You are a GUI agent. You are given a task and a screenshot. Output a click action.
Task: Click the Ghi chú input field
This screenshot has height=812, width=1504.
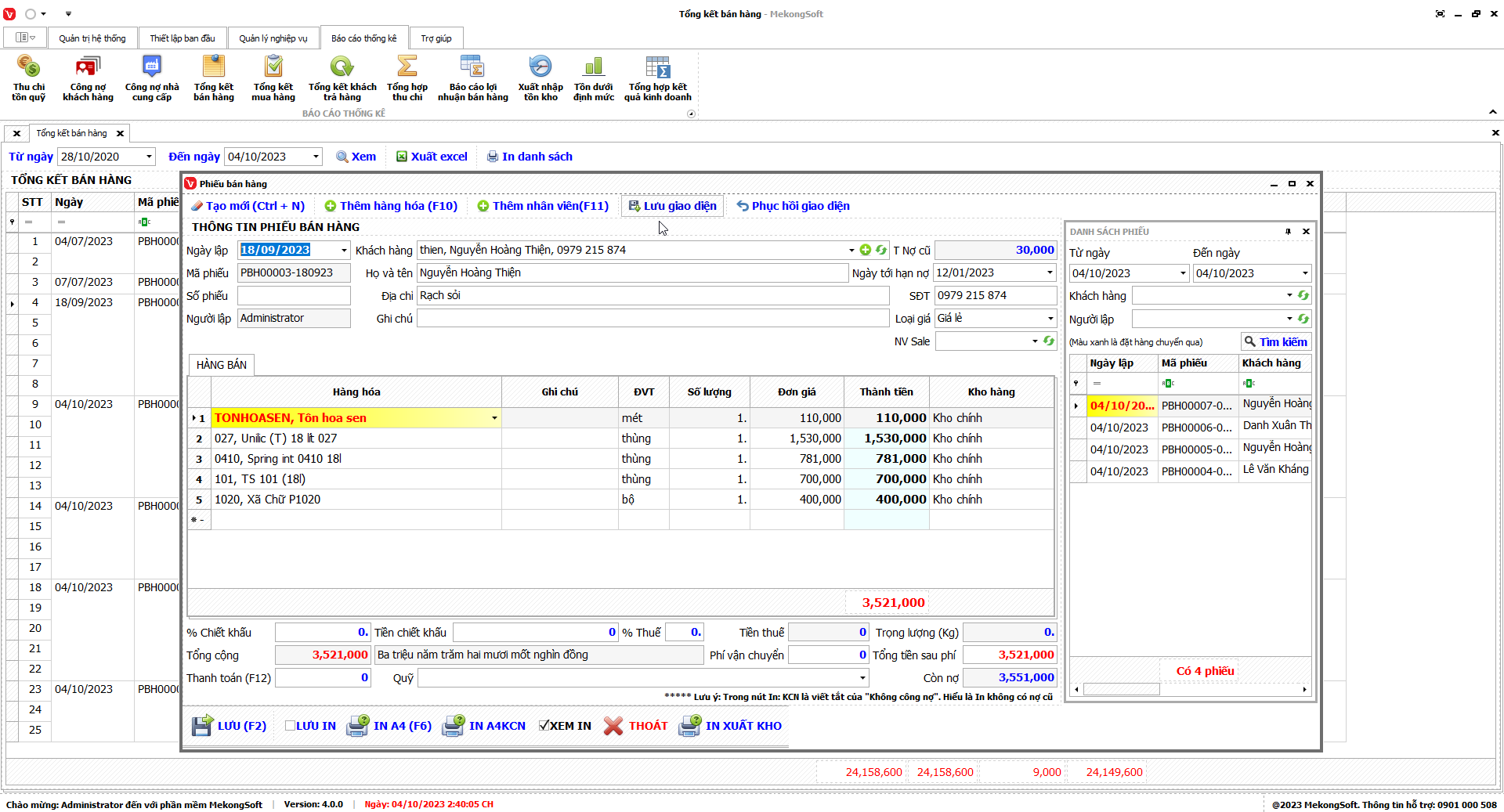point(652,319)
